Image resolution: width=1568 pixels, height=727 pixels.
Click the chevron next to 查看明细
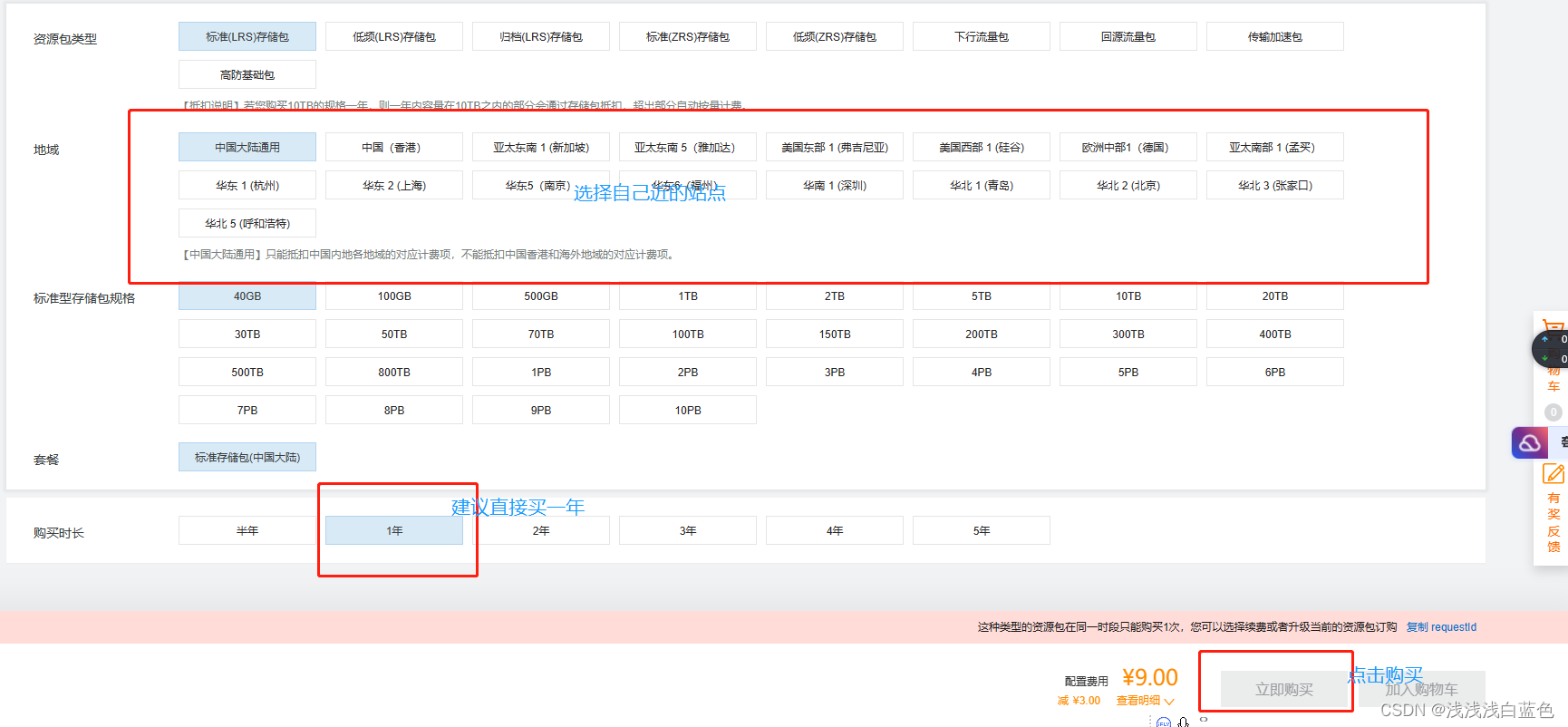pyautogui.click(x=1169, y=702)
